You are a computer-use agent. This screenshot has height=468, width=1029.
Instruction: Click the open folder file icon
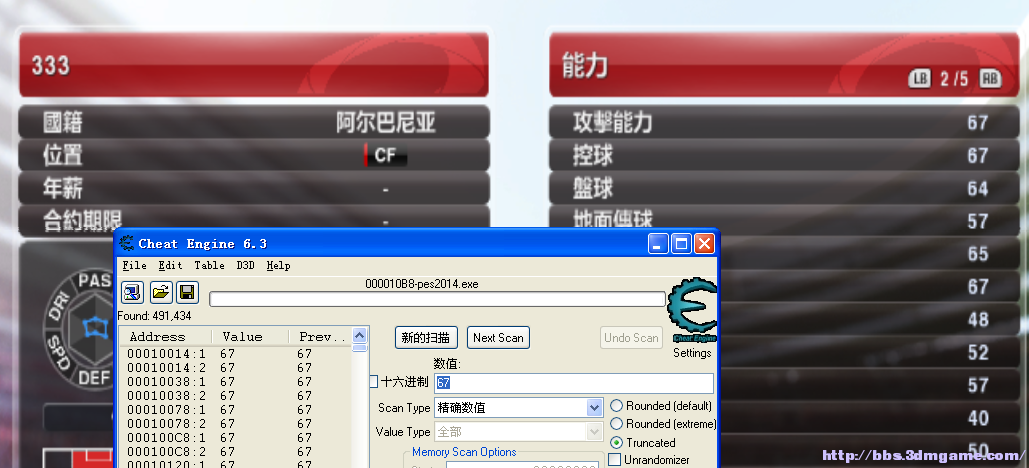[x=159, y=292]
